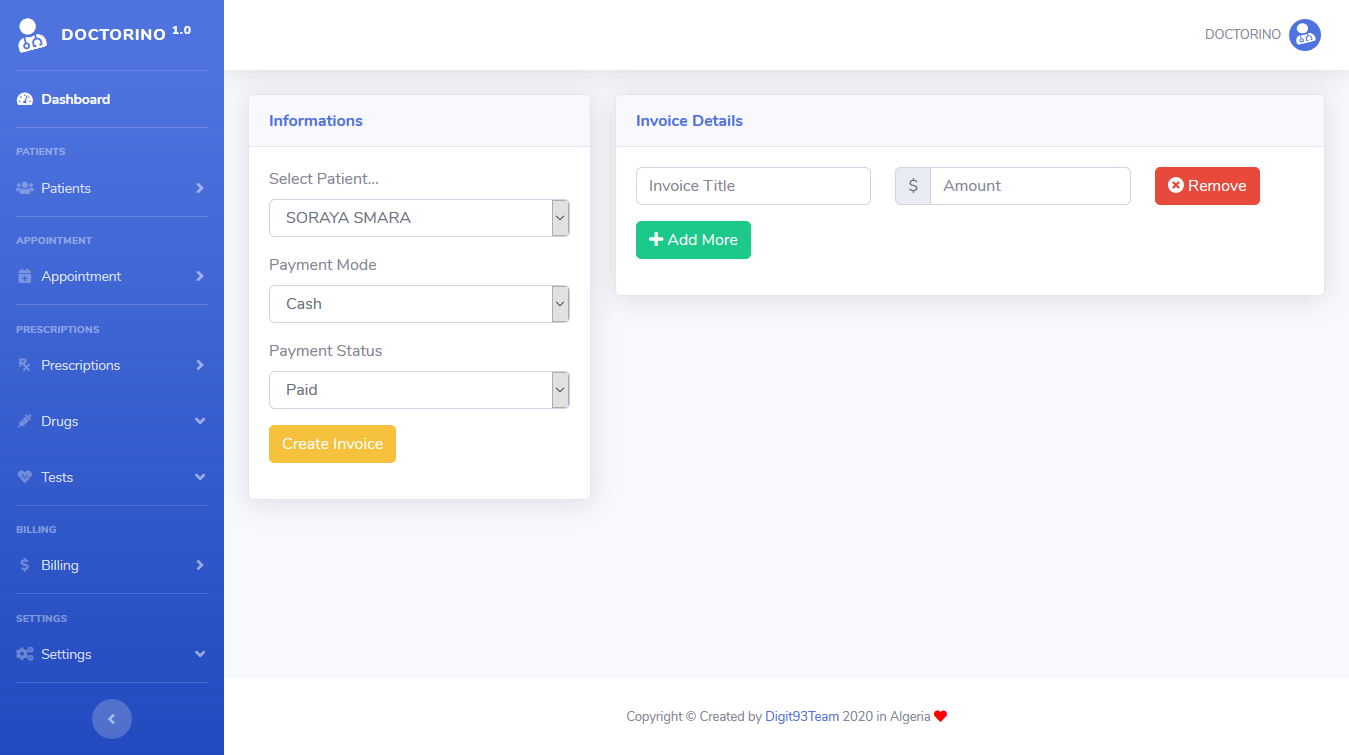This screenshot has height=755, width=1349.
Task: Click the Dashboard speedometer icon
Action: 25,100
